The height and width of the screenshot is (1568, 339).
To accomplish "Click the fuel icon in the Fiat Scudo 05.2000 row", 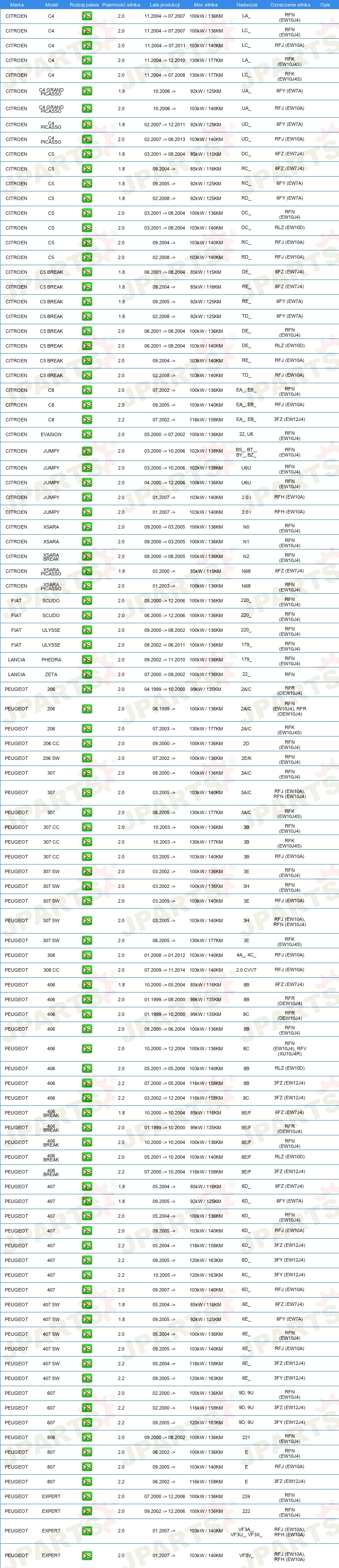I will tap(87, 601).
